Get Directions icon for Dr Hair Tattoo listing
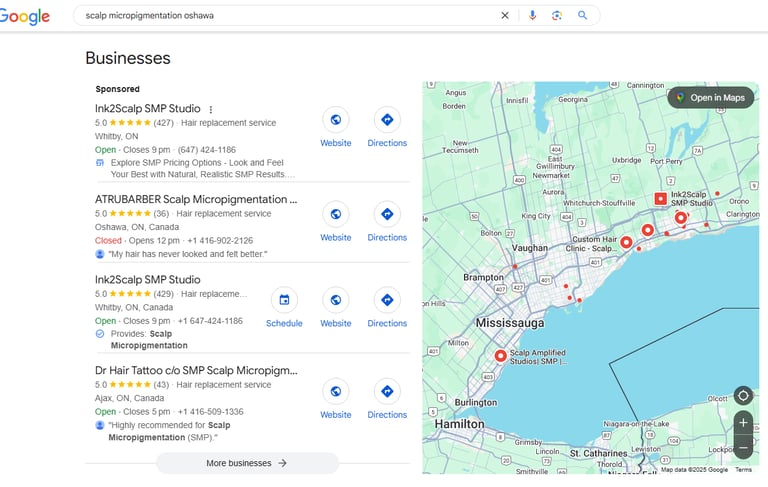The width and height of the screenshot is (768, 487). 387,391
